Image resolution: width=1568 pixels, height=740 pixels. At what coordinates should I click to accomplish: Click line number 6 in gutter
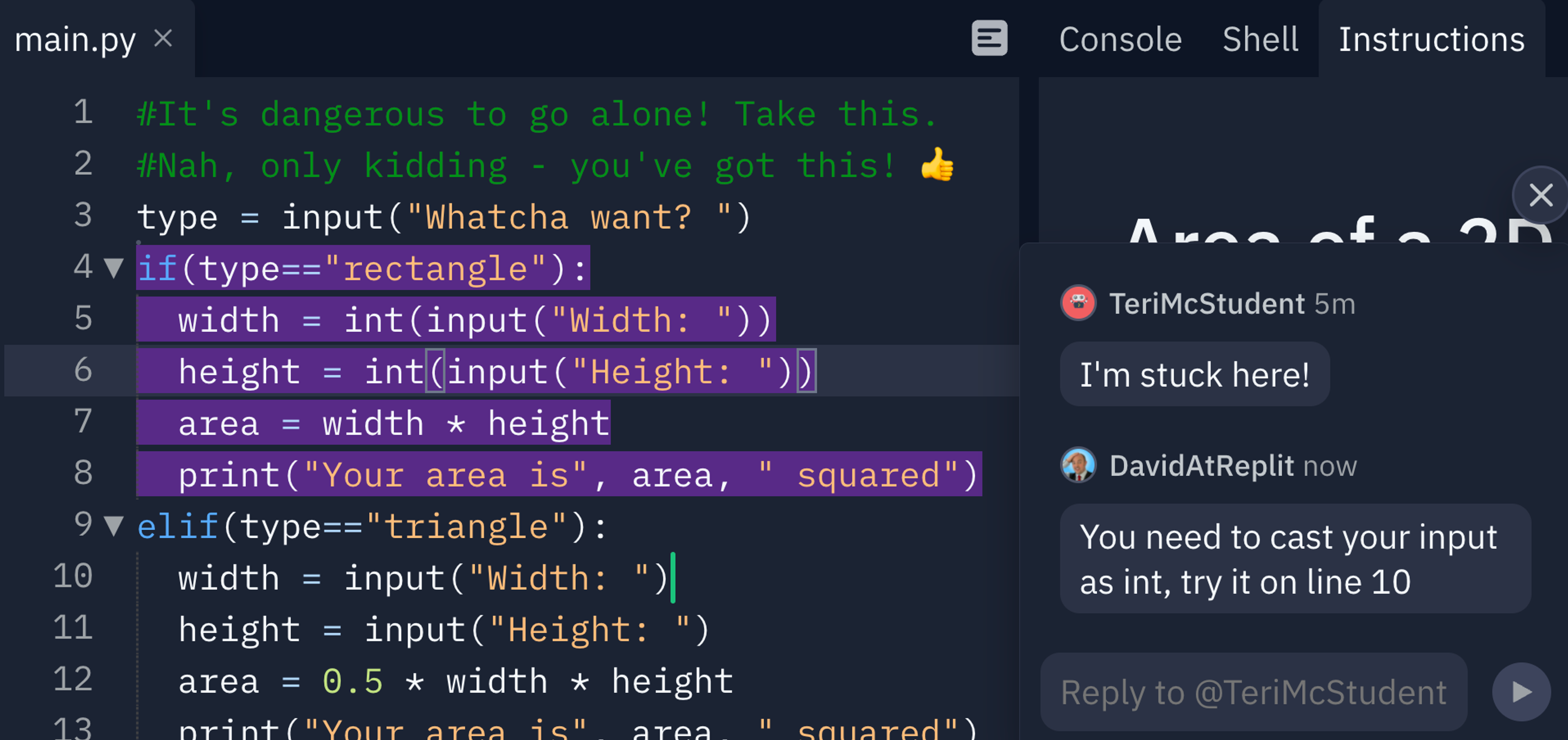coord(83,370)
